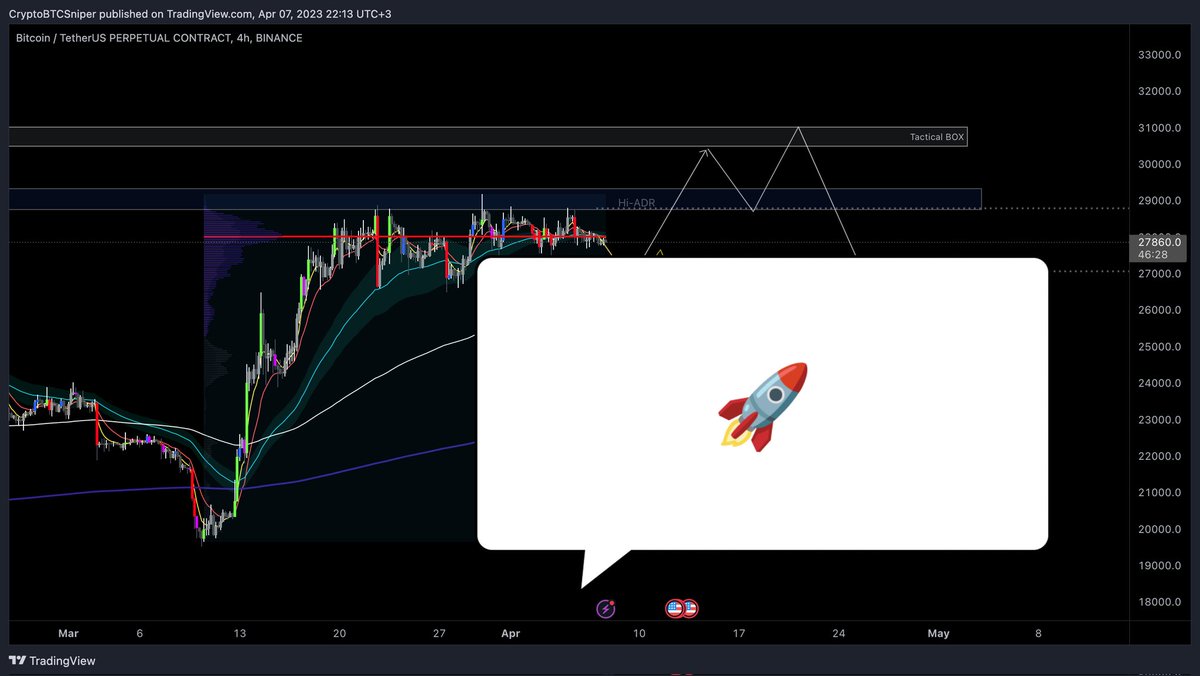The height and width of the screenshot is (676, 1200).
Task: Select the Hi-ADR zone label
Action: 636,202
